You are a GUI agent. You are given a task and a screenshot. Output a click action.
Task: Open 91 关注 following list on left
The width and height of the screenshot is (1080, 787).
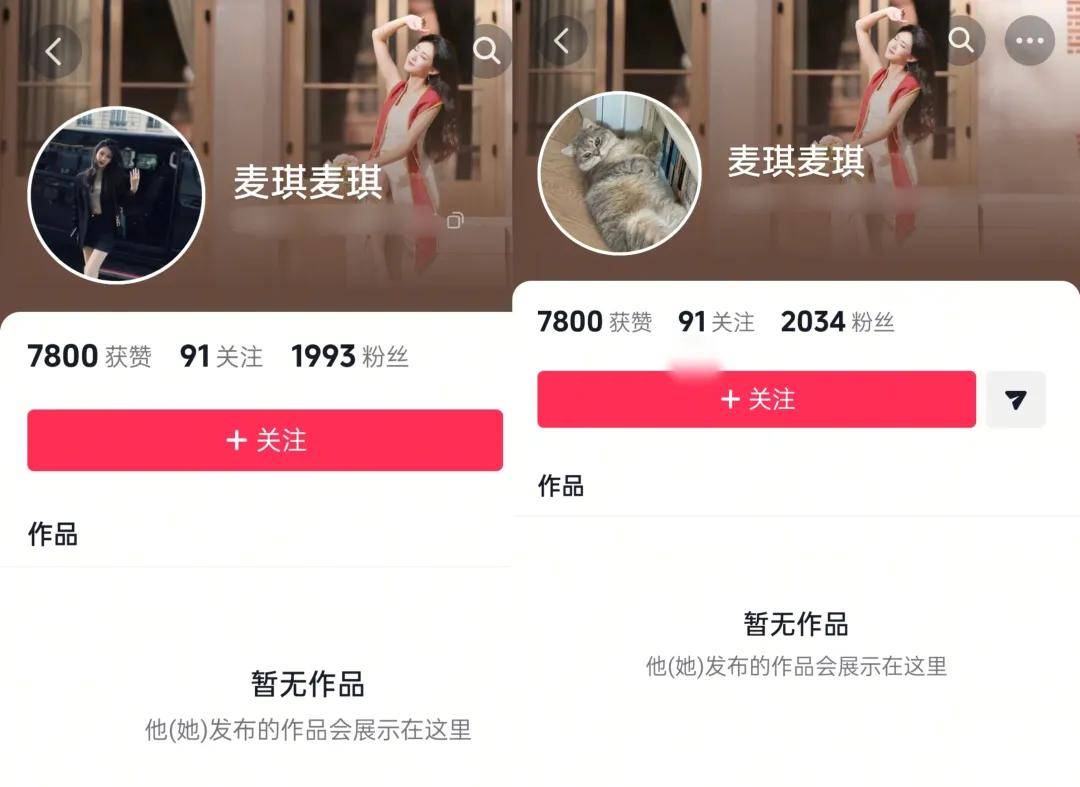(x=221, y=357)
